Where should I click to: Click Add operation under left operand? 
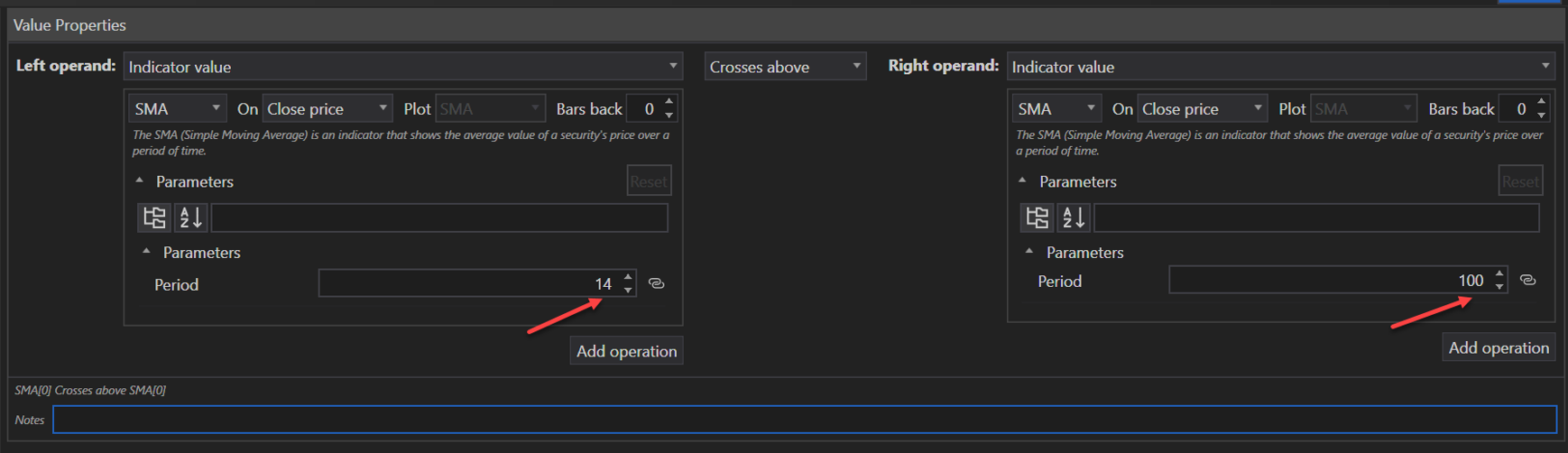click(626, 351)
